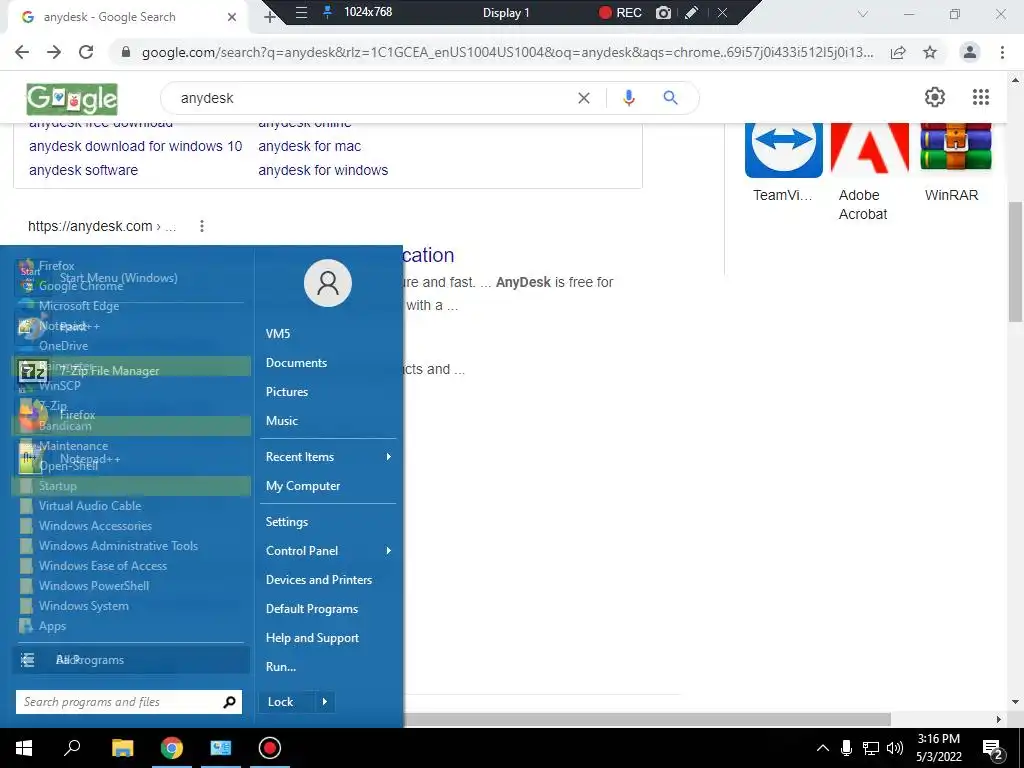Expand the Windows Administrative Tools folder
This screenshot has width=1024, height=768.
(118, 546)
